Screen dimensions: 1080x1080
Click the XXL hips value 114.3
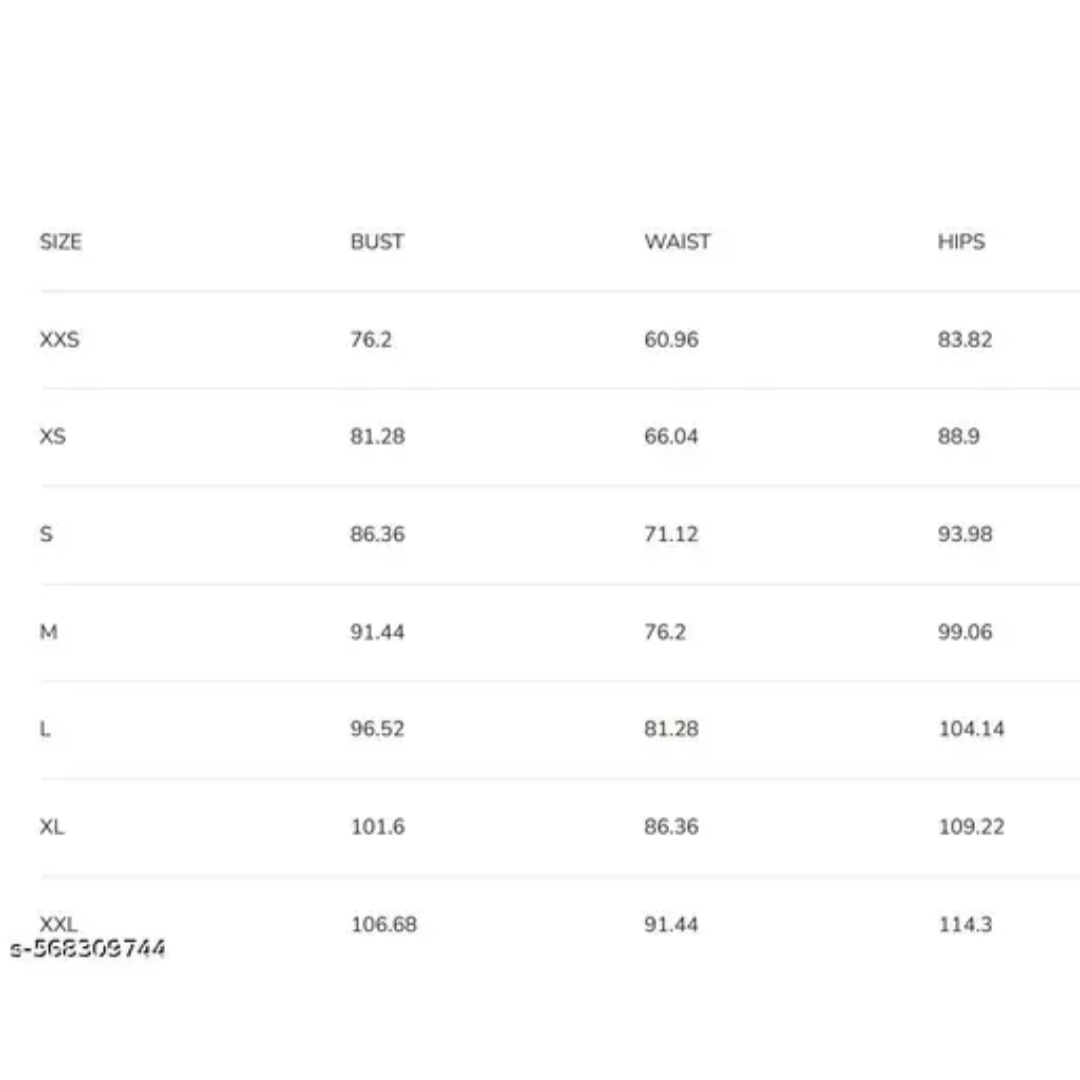point(966,924)
